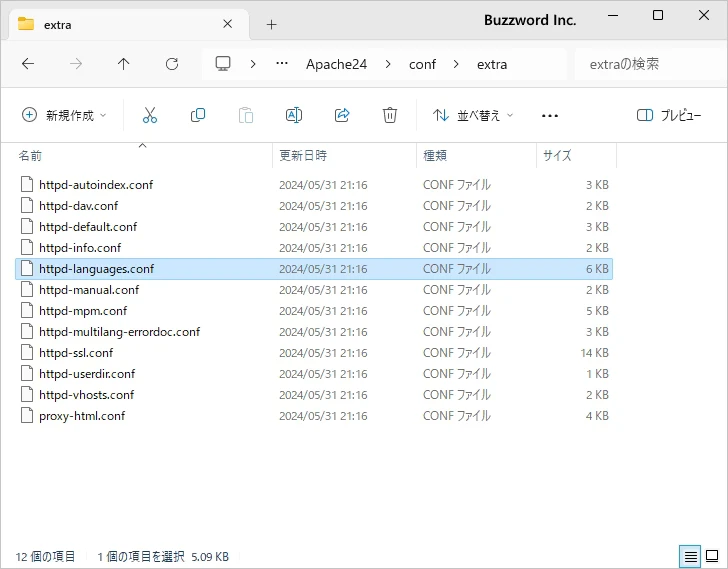
Task: Click the Cut scissors icon
Action: click(150, 115)
